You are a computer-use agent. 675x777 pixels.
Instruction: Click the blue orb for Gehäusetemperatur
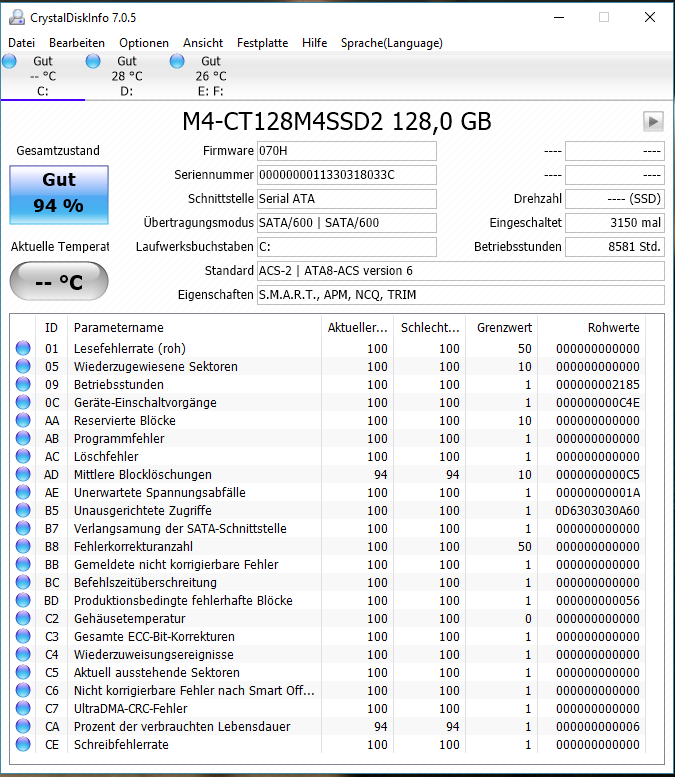tap(23, 618)
